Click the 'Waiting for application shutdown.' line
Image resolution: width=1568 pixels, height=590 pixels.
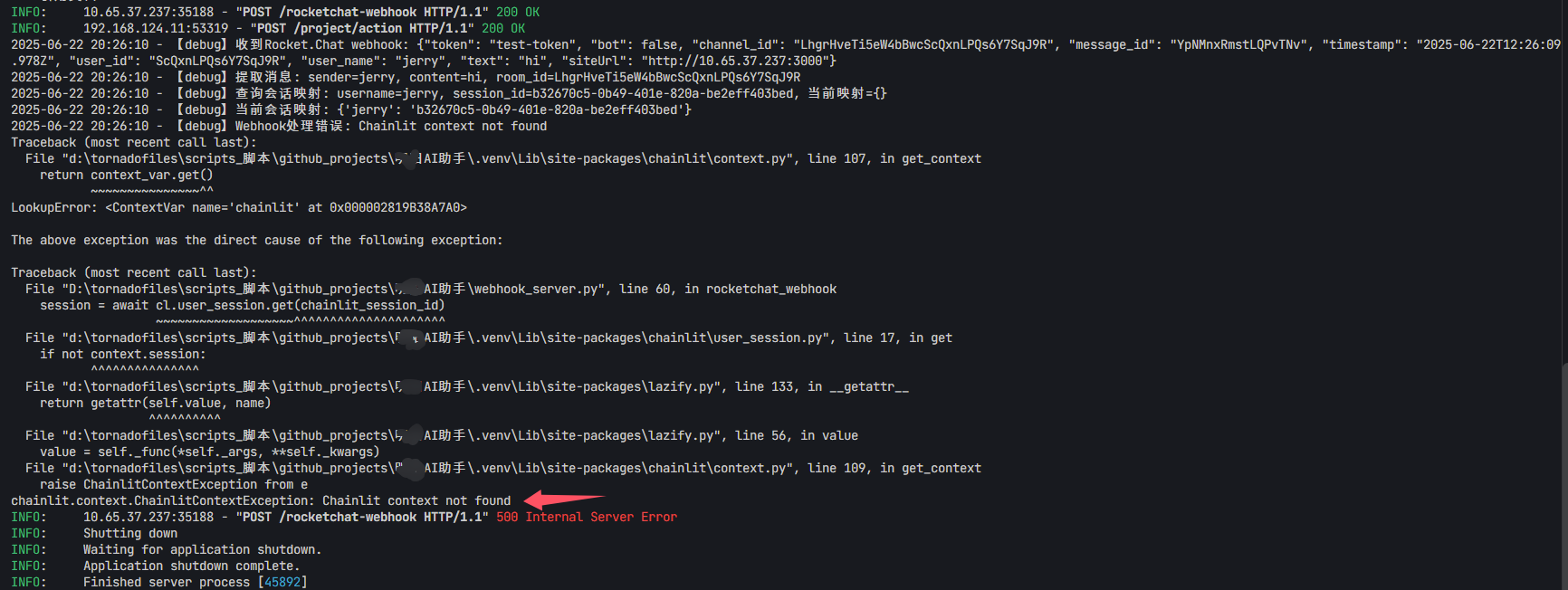click(x=203, y=549)
